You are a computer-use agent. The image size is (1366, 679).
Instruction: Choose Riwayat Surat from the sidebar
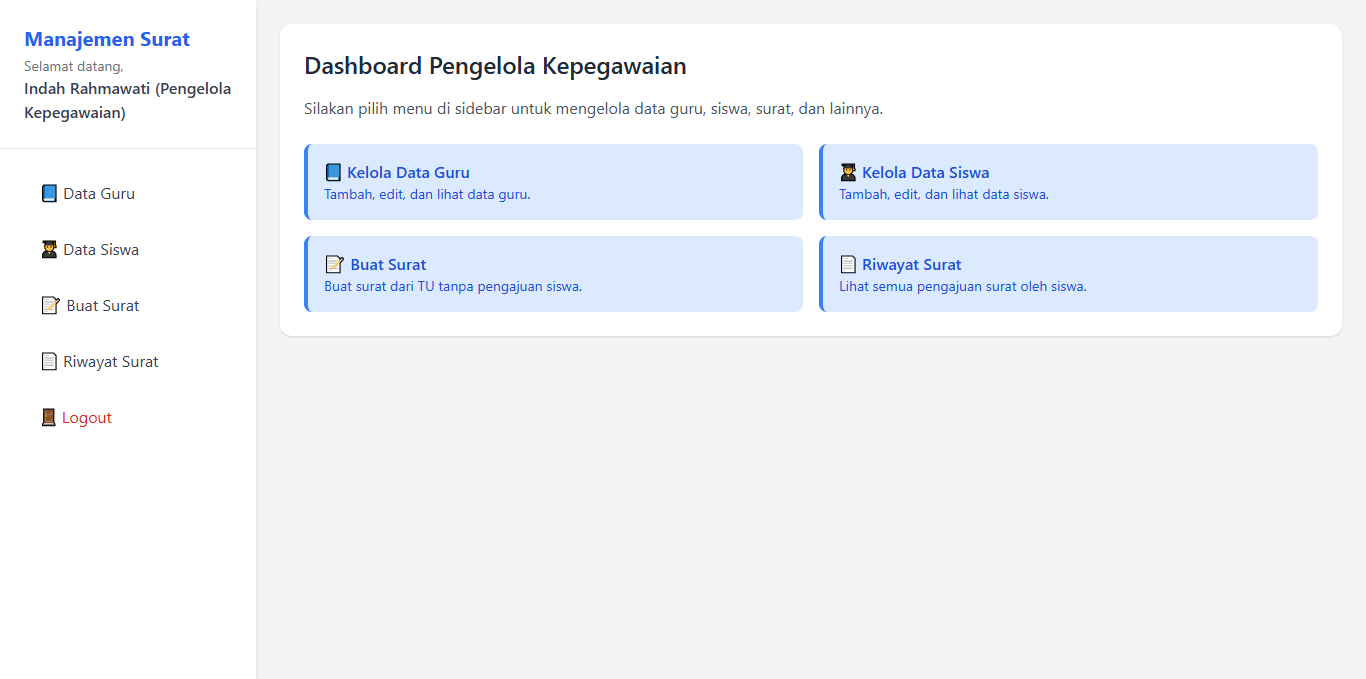click(111, 361)
